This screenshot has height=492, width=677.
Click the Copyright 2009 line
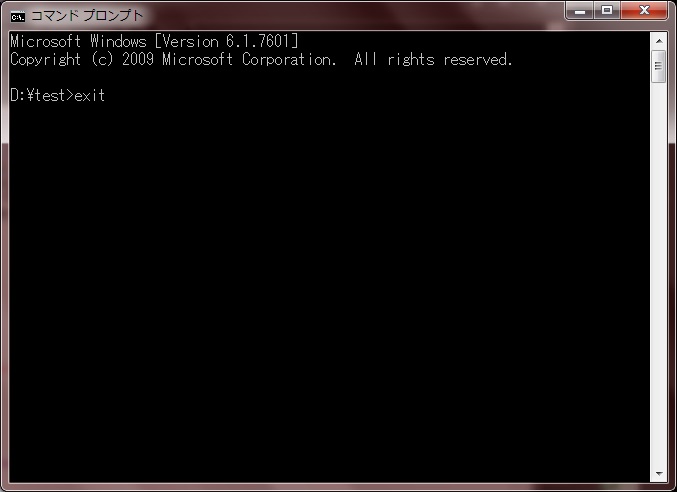click(x=261, y=60)
